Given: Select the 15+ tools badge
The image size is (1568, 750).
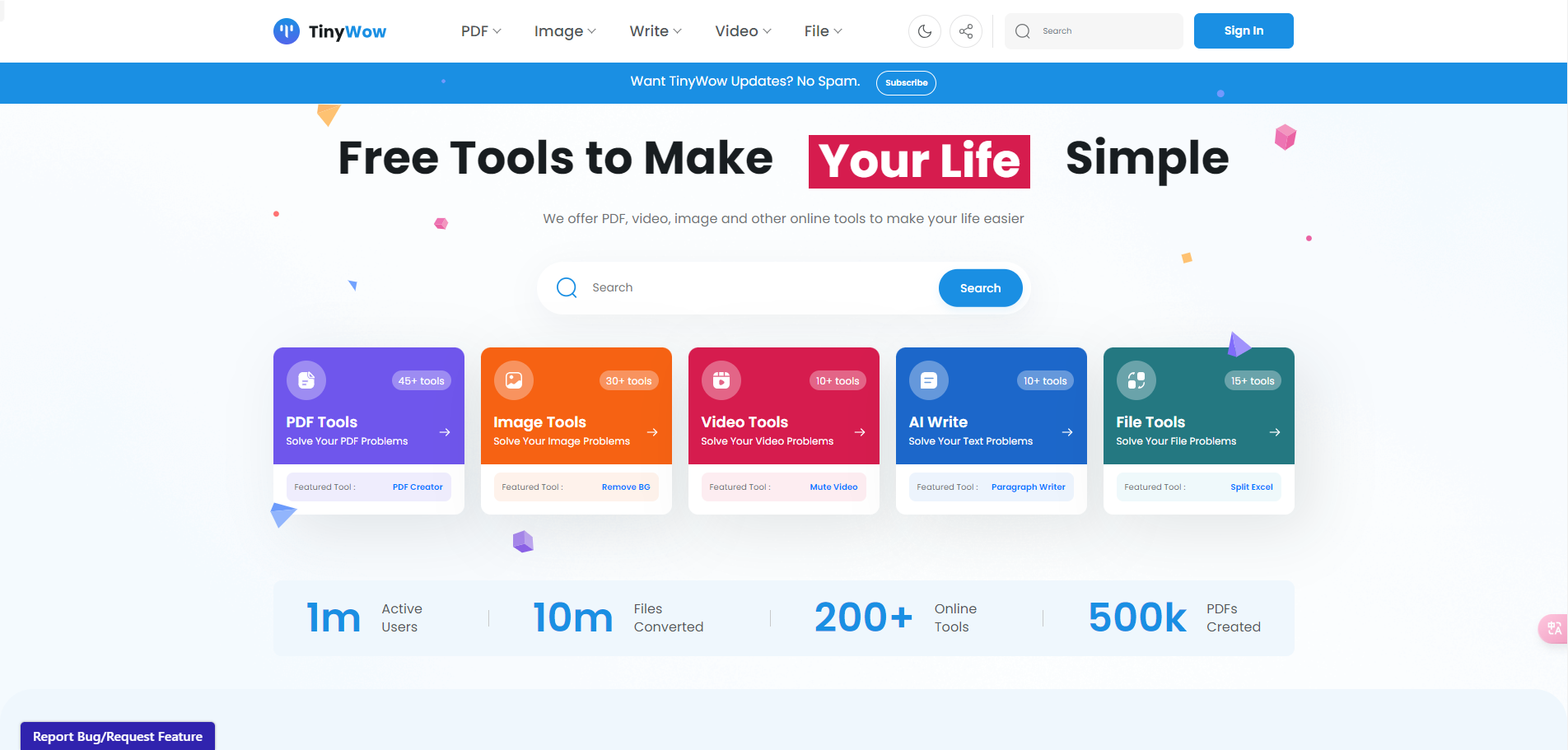Looking at the screenshot, I should tap(1253, 380).
